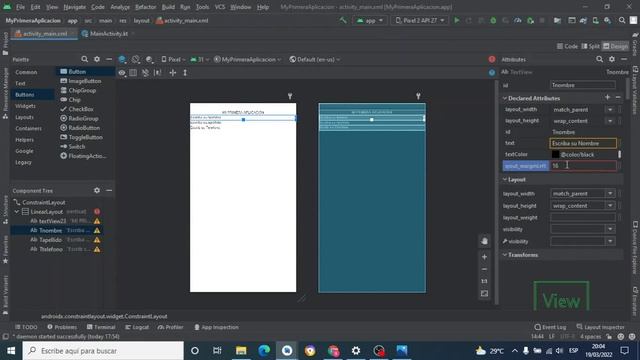The image size is (640, 360).
Task: Open the Logcat tool window
Action: (x=137, y=327)
